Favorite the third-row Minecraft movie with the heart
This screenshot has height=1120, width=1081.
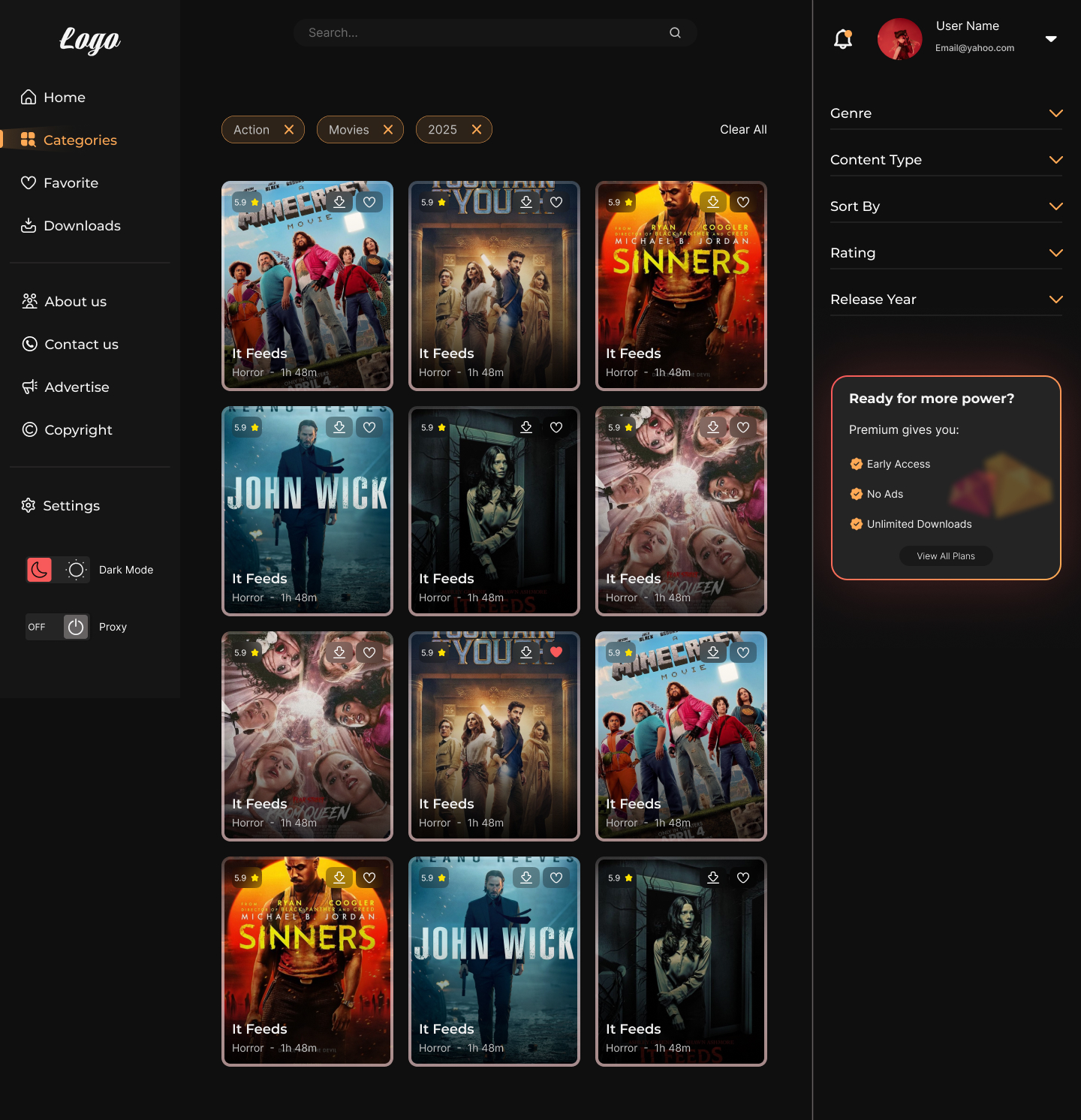click(x=743, y=652)
